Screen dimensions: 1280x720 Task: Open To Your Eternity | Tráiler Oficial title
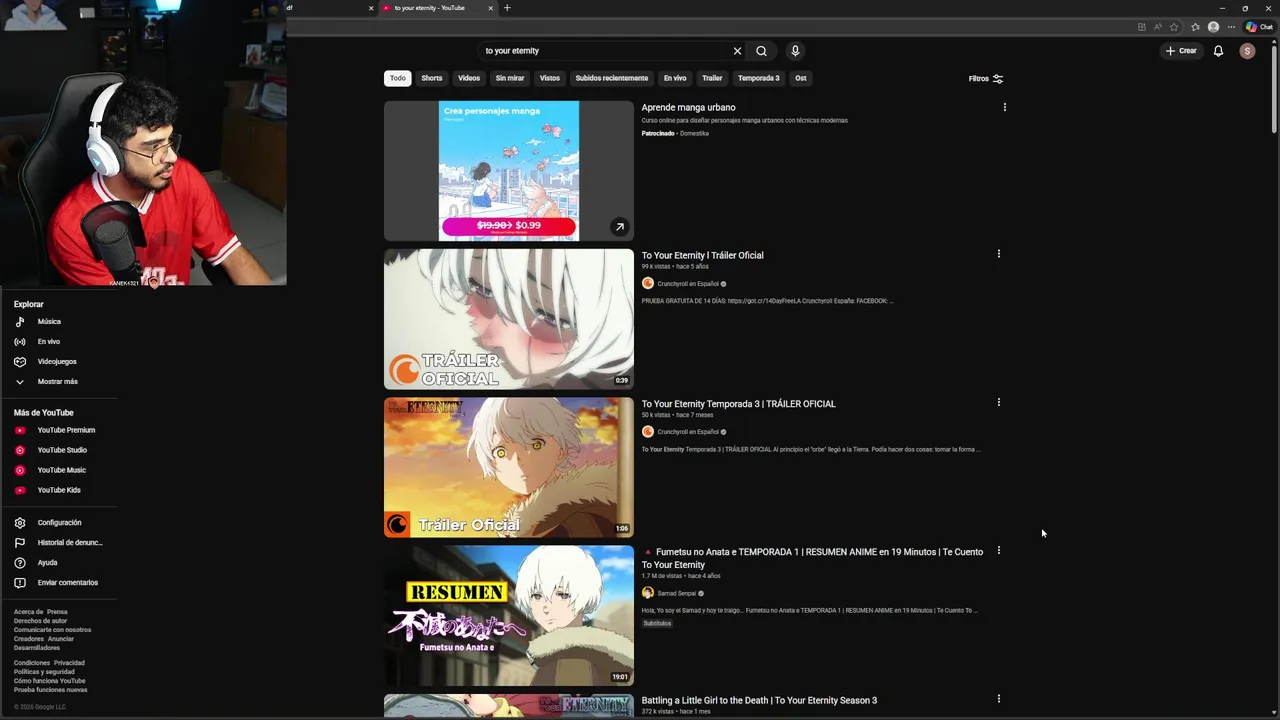coord(703,255)
